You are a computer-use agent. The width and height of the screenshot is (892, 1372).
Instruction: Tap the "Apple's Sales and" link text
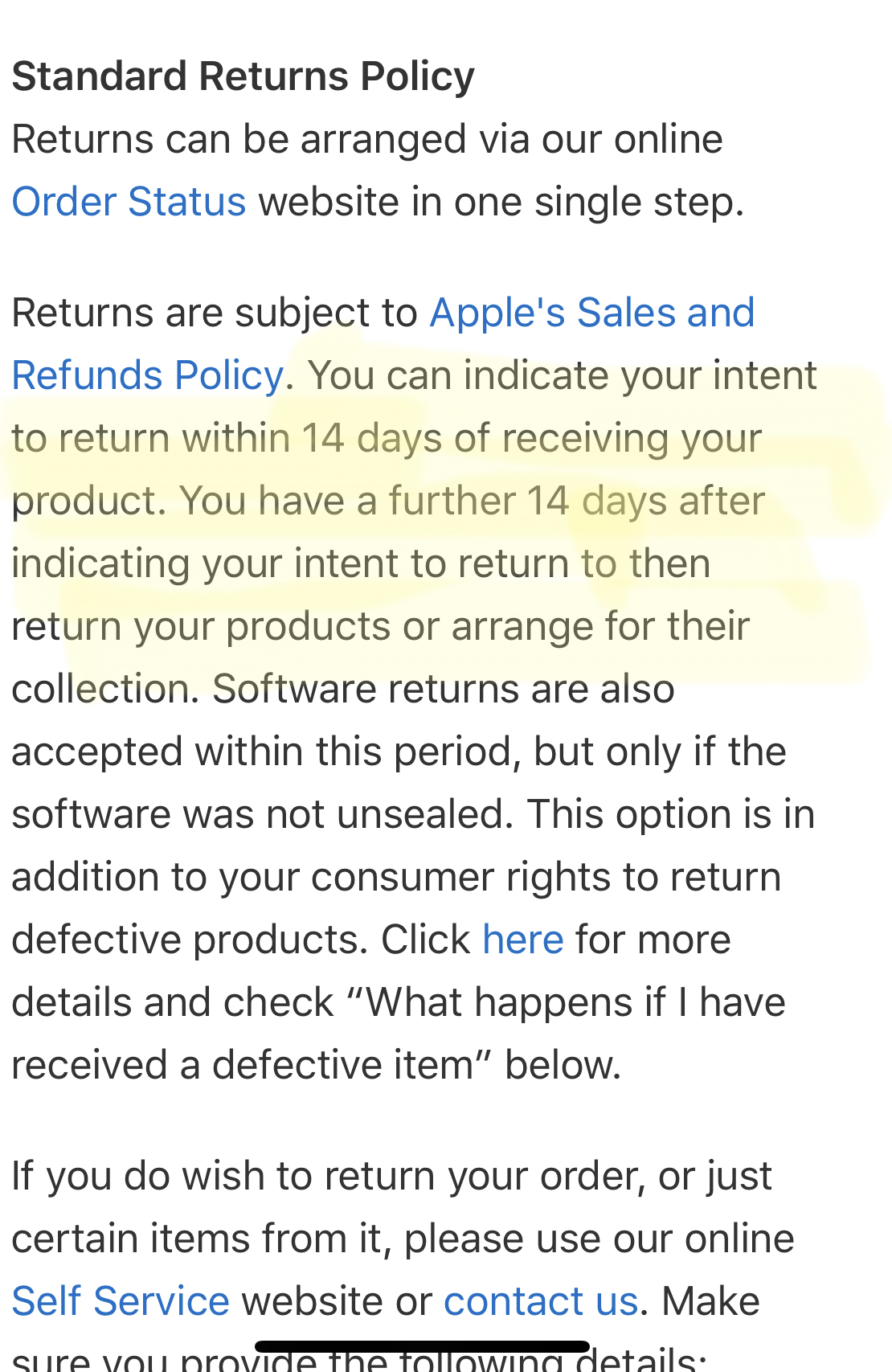(592, 313)
